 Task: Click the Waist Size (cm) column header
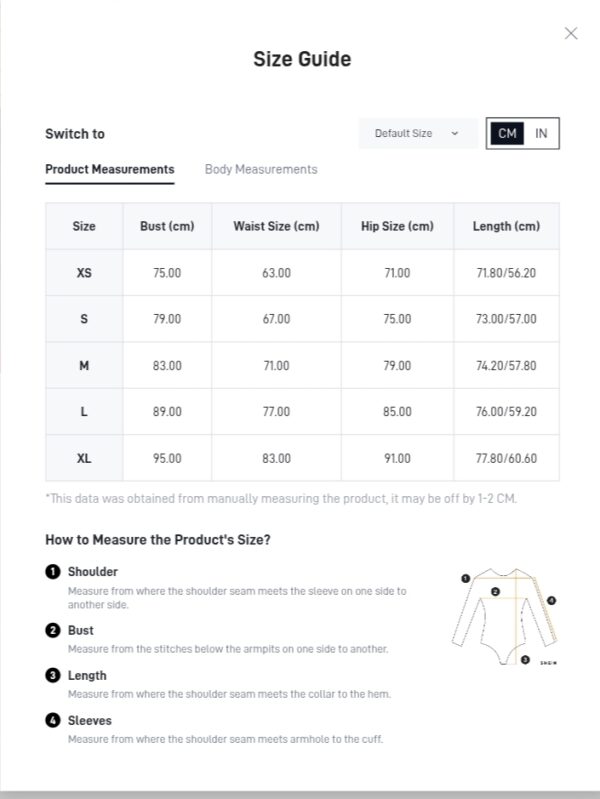276,226
